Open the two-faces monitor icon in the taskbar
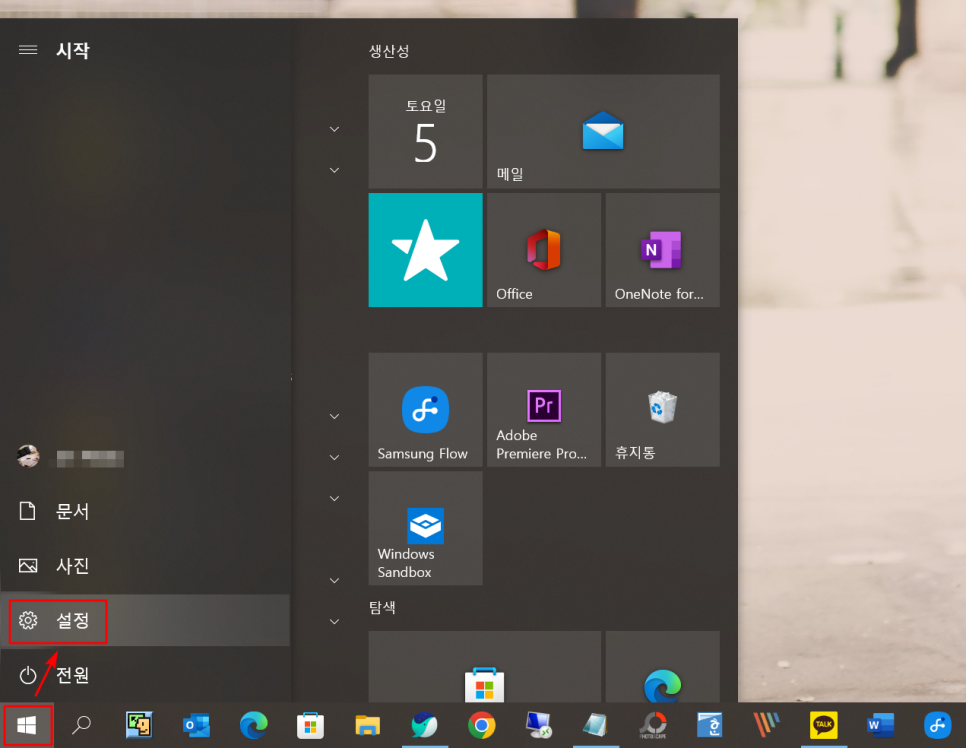This screenshot has height=748, width=966. pos(139,725)
